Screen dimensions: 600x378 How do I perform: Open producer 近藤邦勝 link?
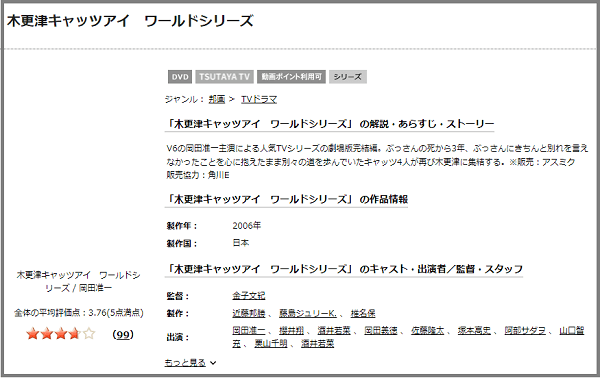click(x=249, y=313)
